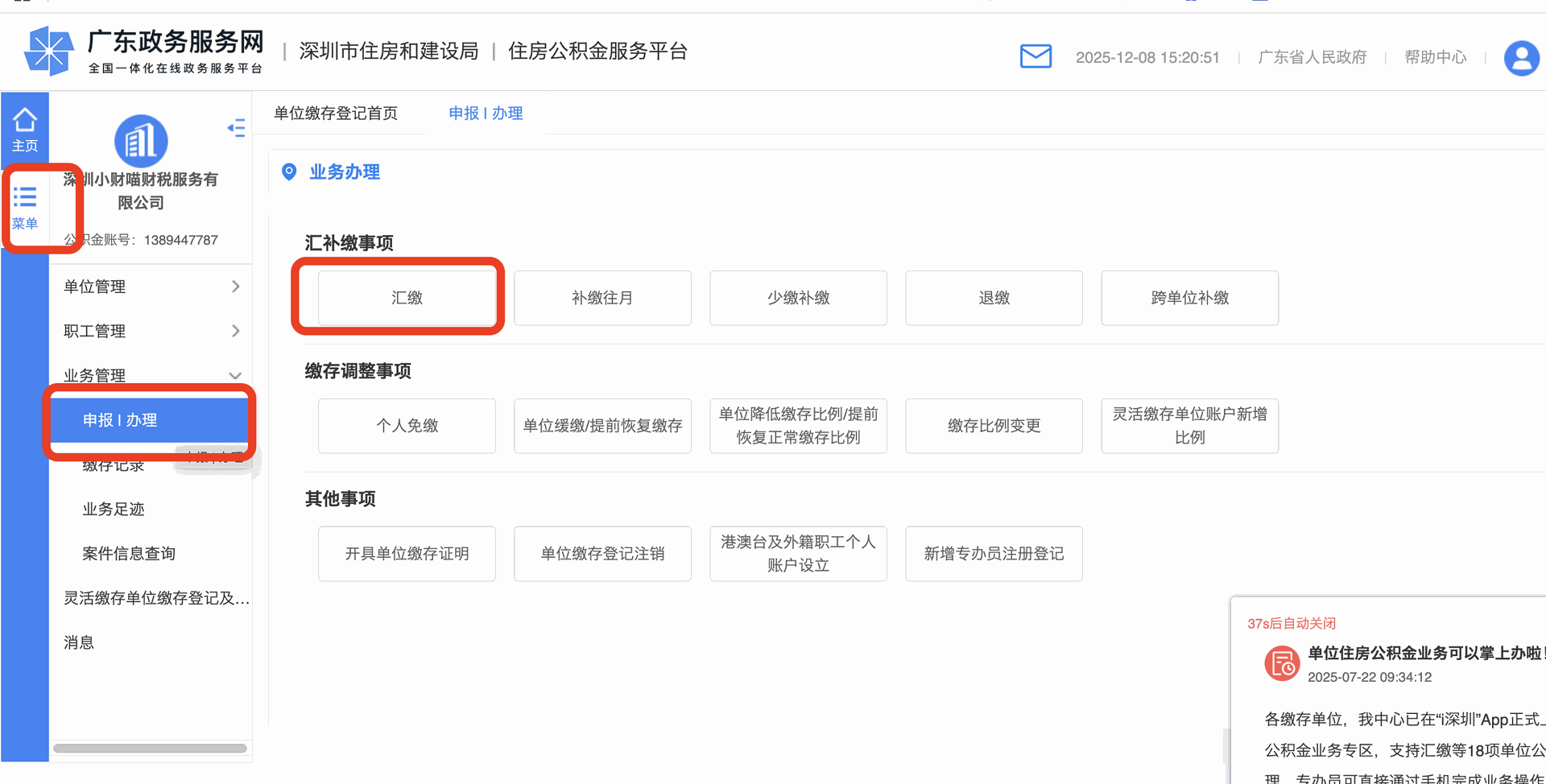Screen dimensions: 1546x784
Task: Click the mail envelope icon
Action: [1035, 56]
